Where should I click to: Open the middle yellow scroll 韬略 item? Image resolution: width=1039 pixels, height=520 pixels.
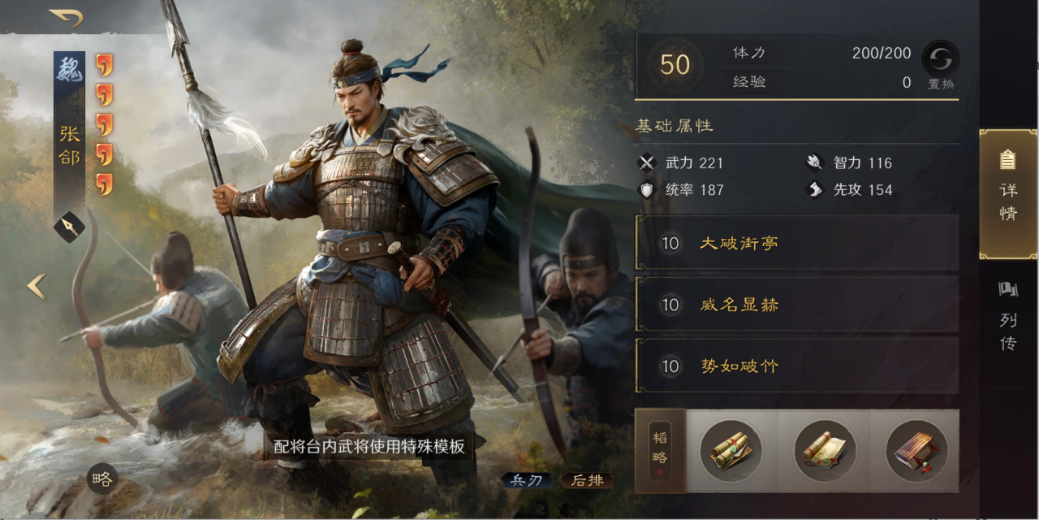click(824, 450)
